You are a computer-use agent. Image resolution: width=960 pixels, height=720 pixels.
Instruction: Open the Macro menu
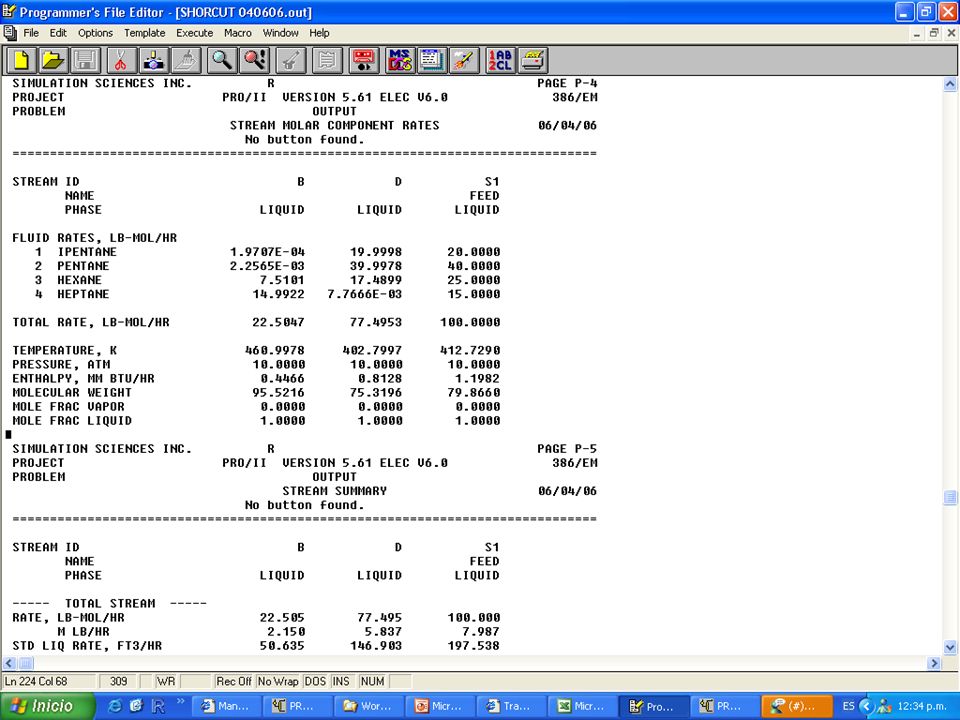[238, 33]
